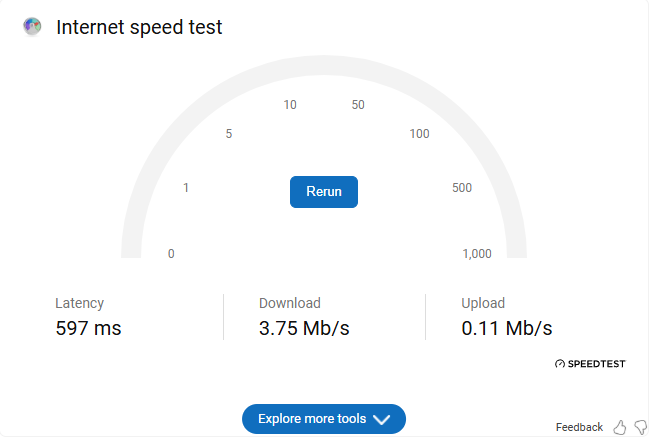Click the 50 label on the gauge
Viewport: 661px width, 445px height.
[x=358, y=105]
